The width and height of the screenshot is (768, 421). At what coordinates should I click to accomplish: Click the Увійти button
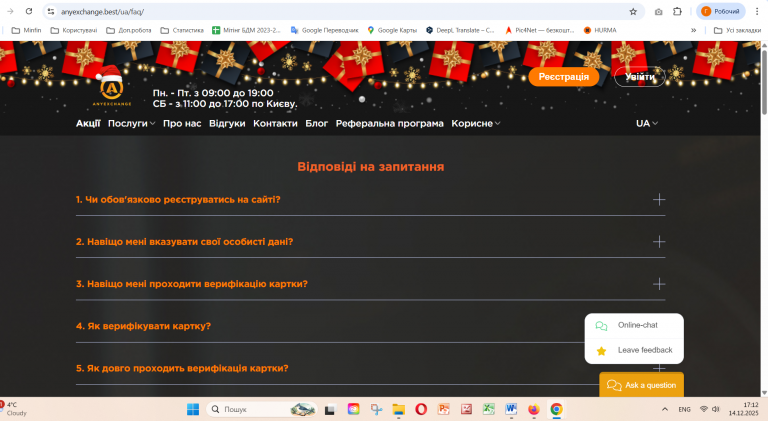click(640, 77)
